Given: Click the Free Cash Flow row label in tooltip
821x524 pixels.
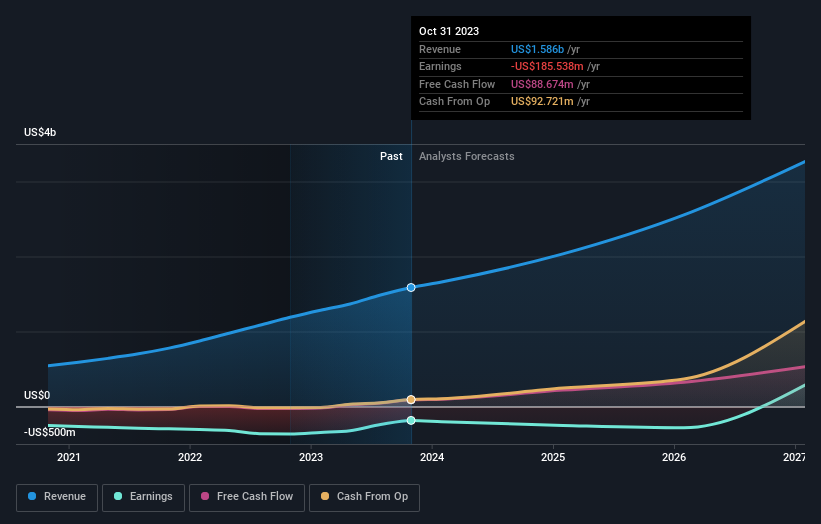Looking at the screenshot, I should pos(457,84).
